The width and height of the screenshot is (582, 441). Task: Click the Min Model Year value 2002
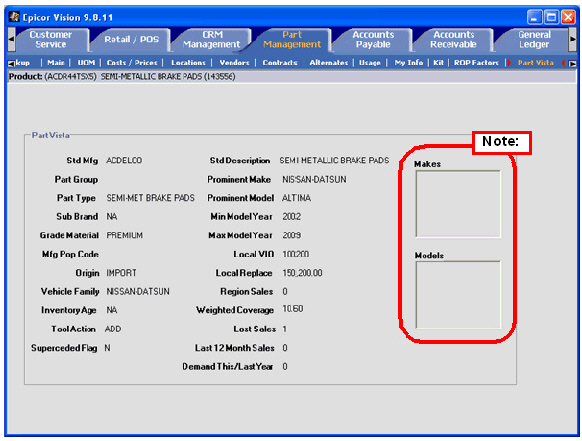tap(291, 217)
